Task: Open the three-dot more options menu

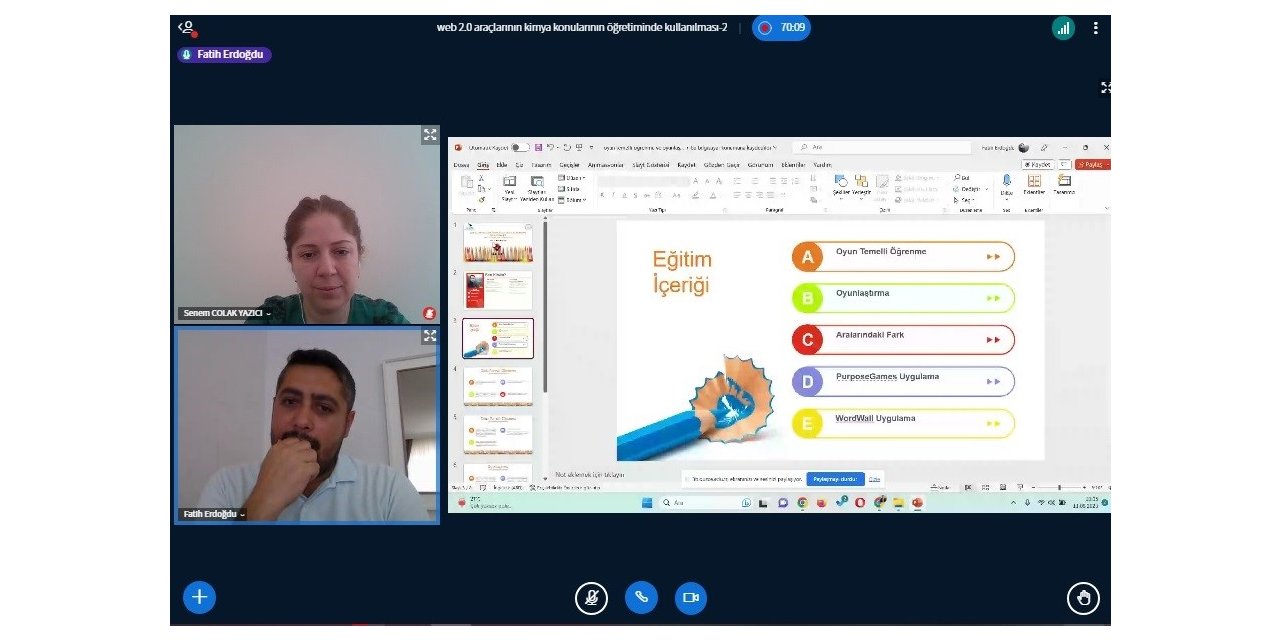Action: click(x=1095, y=28)
